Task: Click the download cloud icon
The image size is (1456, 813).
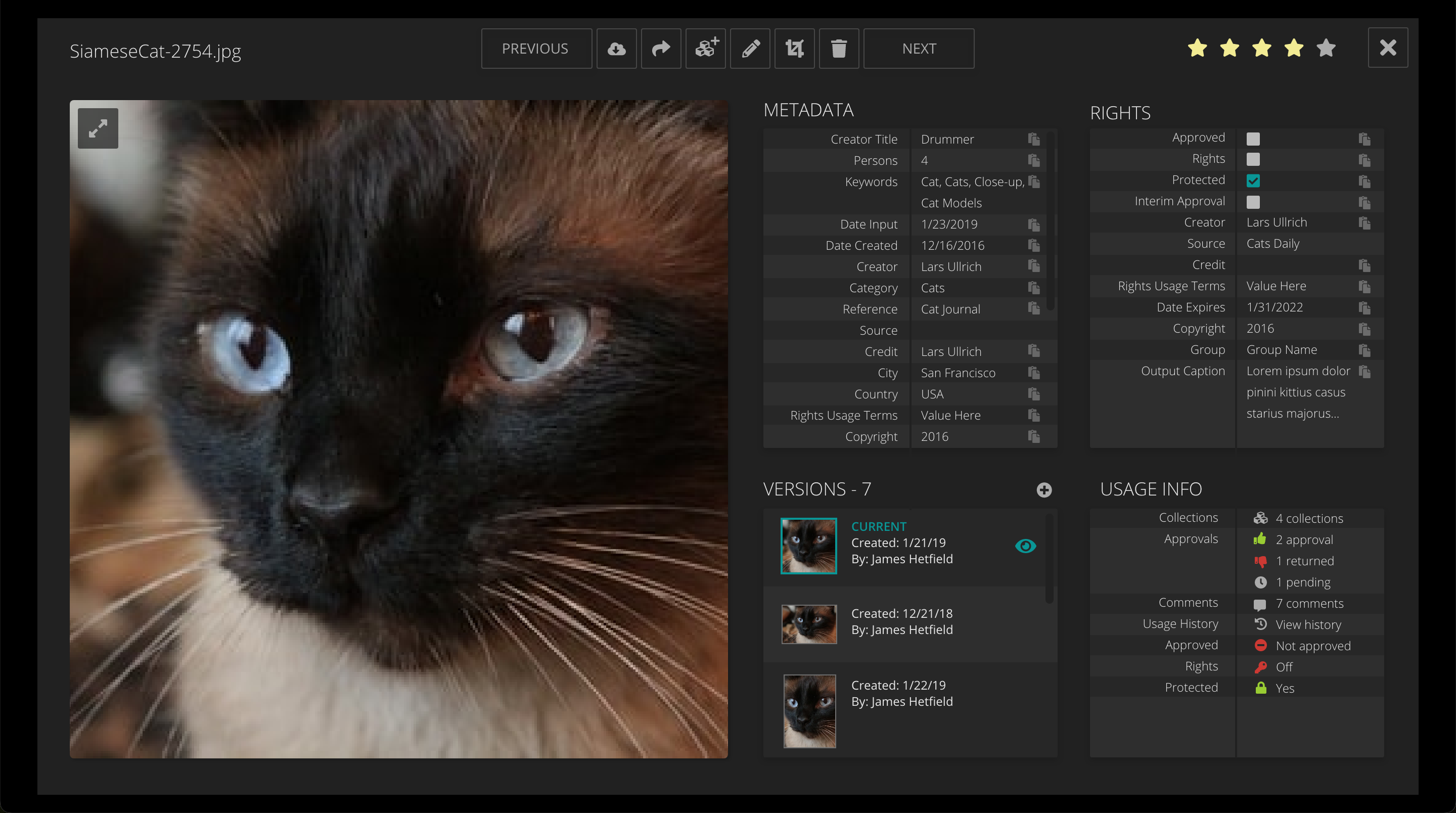Action: 616,49
